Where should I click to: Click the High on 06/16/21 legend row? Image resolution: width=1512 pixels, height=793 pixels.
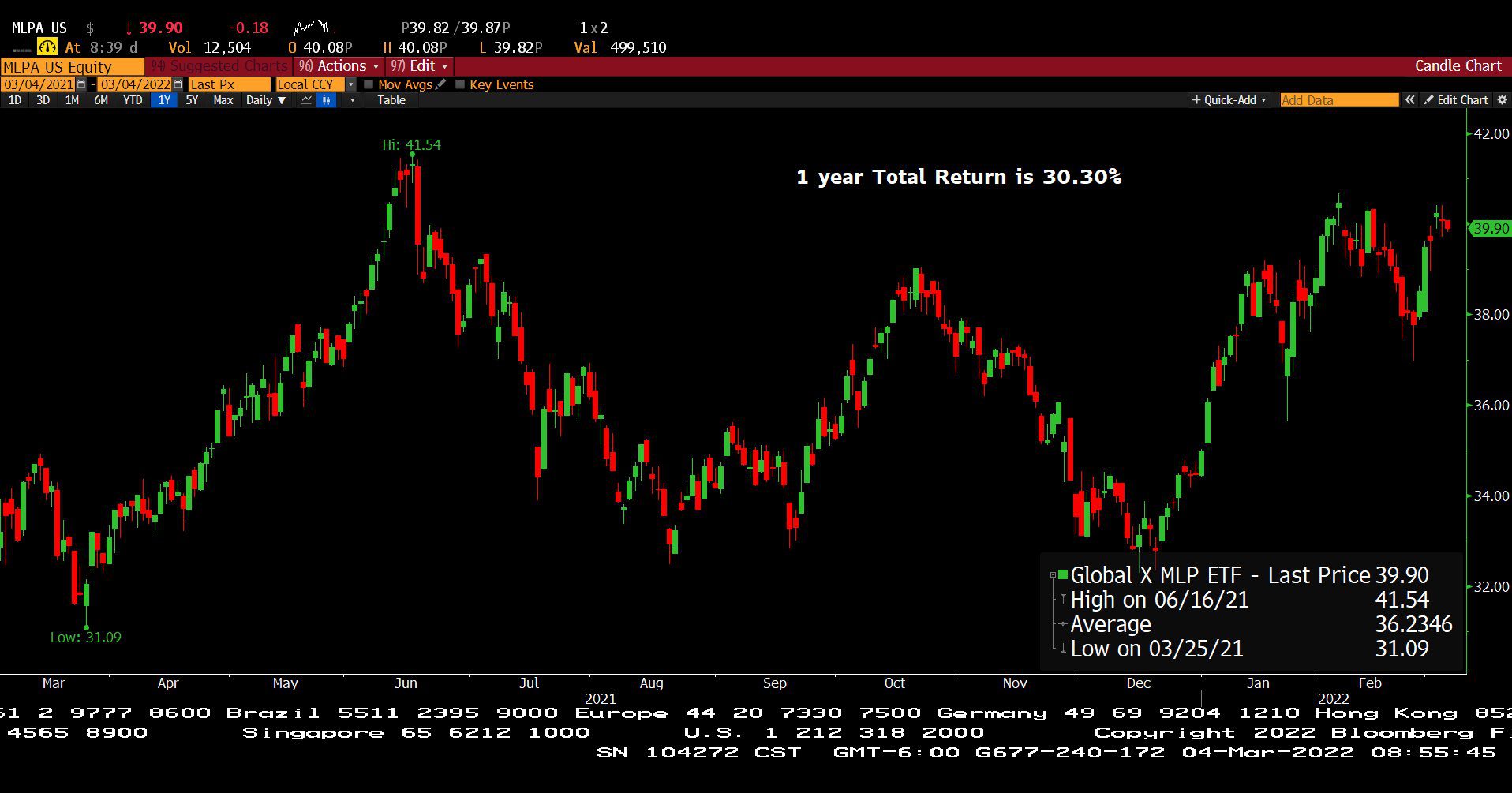click(1251, 600)
